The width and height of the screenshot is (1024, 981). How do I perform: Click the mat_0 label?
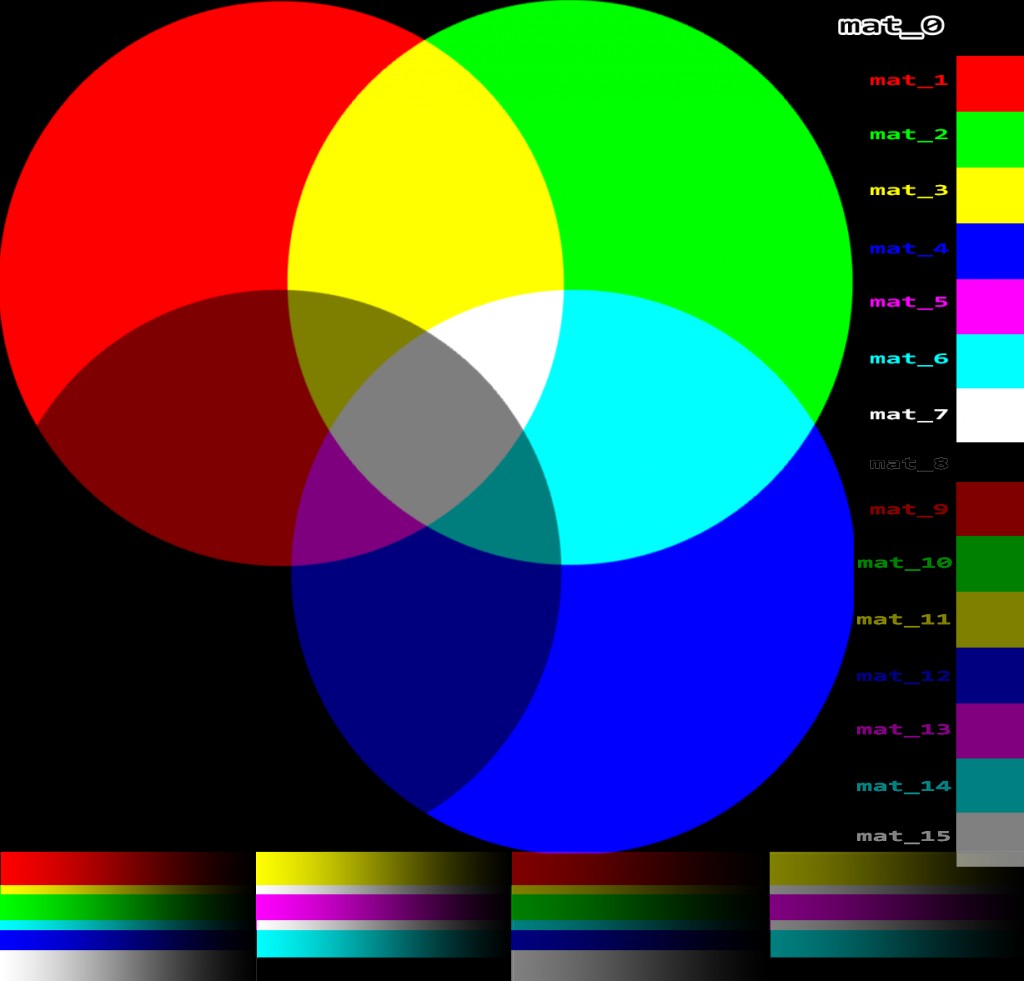[x=893, y=25]
